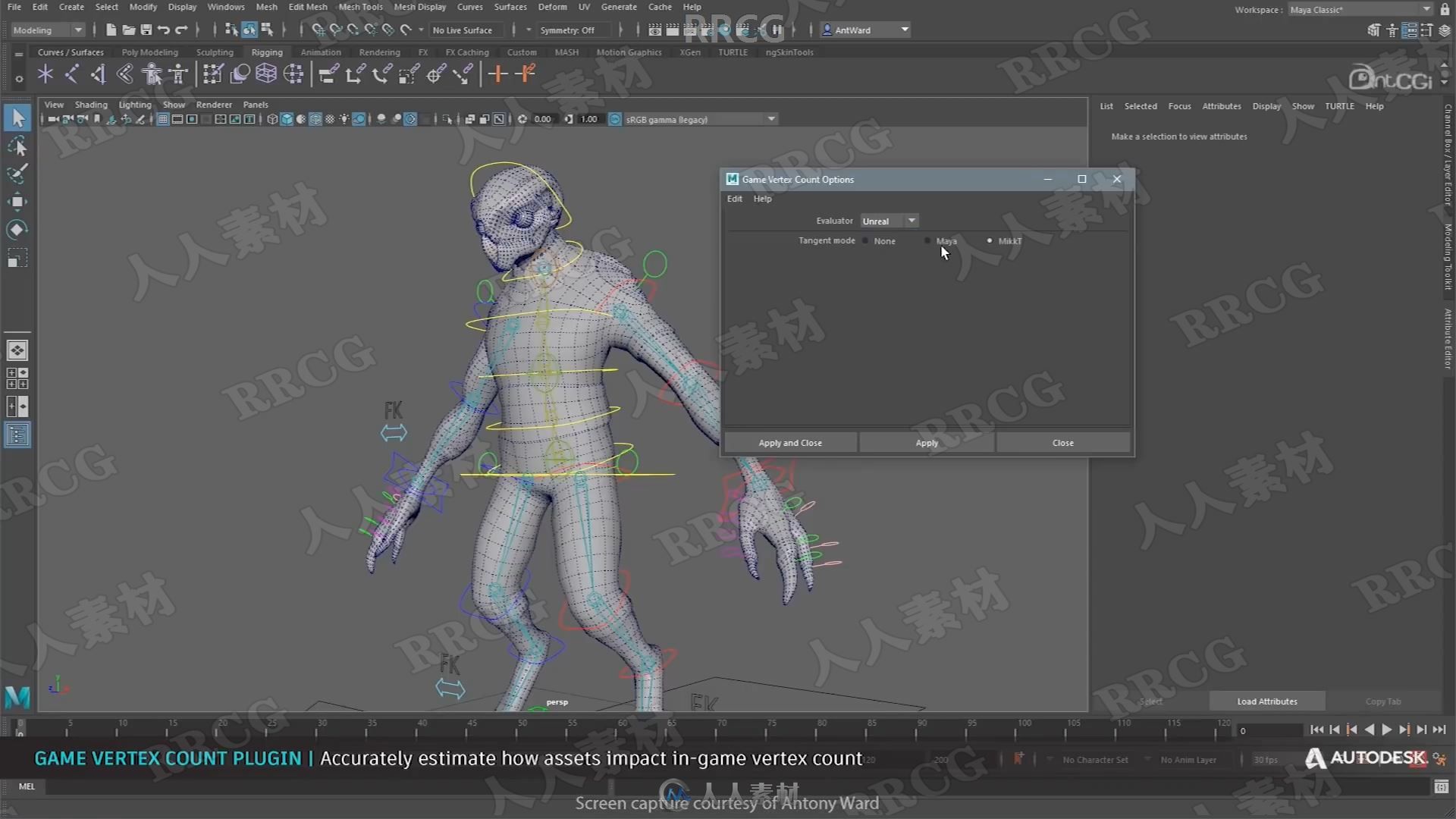Open the Evaluator Unreal dropdown
Screen dimensions: 1456x819
pos(889,221)
